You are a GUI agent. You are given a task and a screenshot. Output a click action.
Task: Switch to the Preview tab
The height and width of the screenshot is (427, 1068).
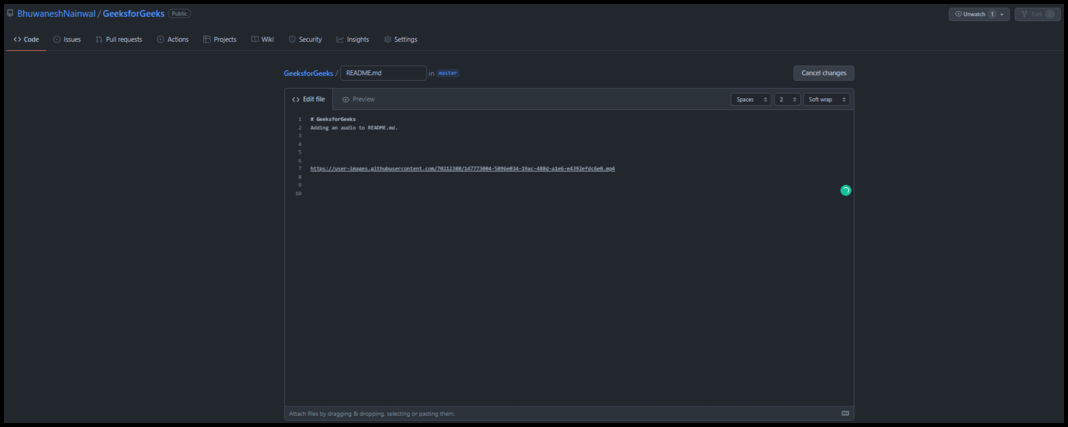[x=358, y=99]
